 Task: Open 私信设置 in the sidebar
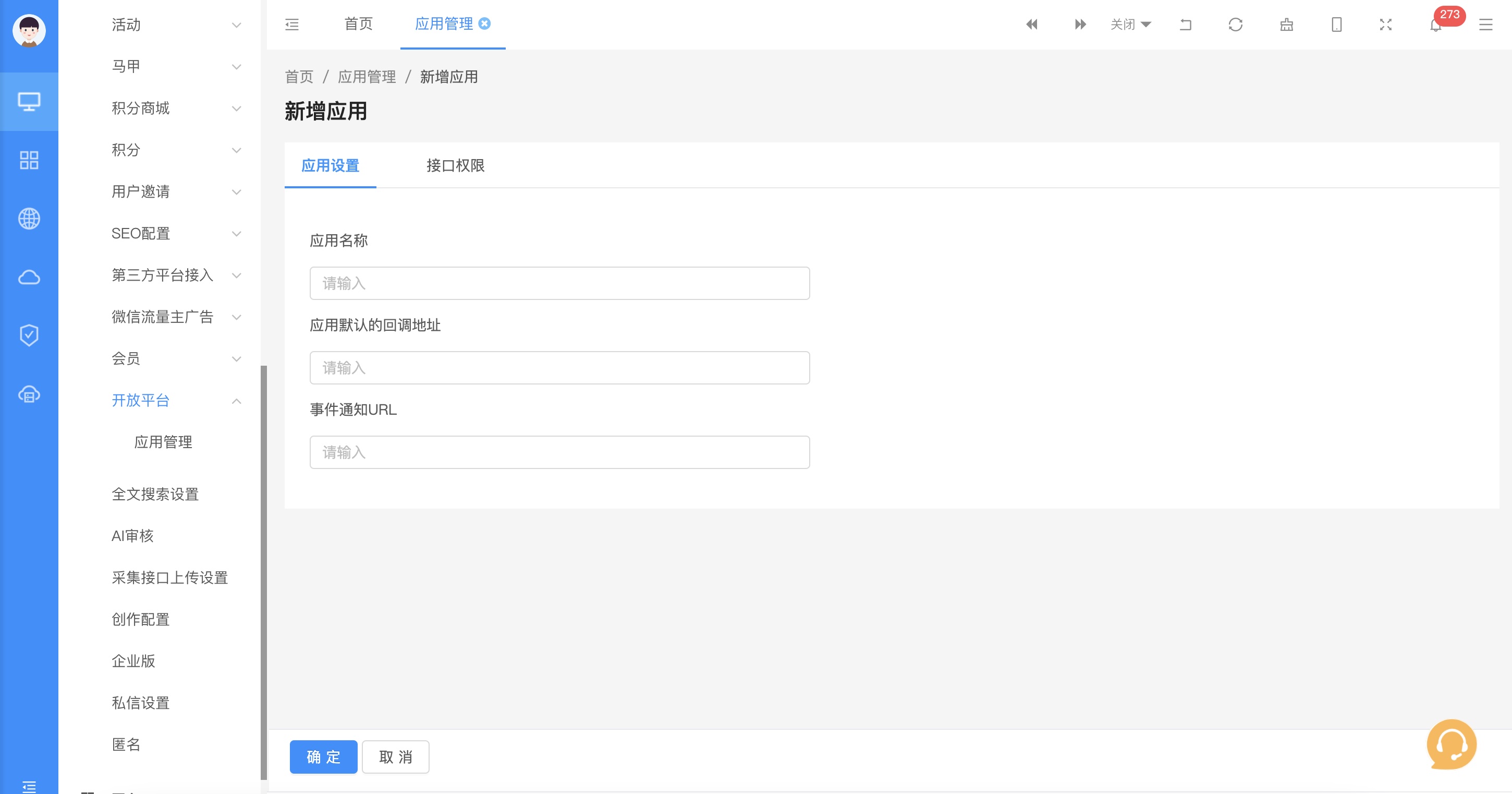140,702
